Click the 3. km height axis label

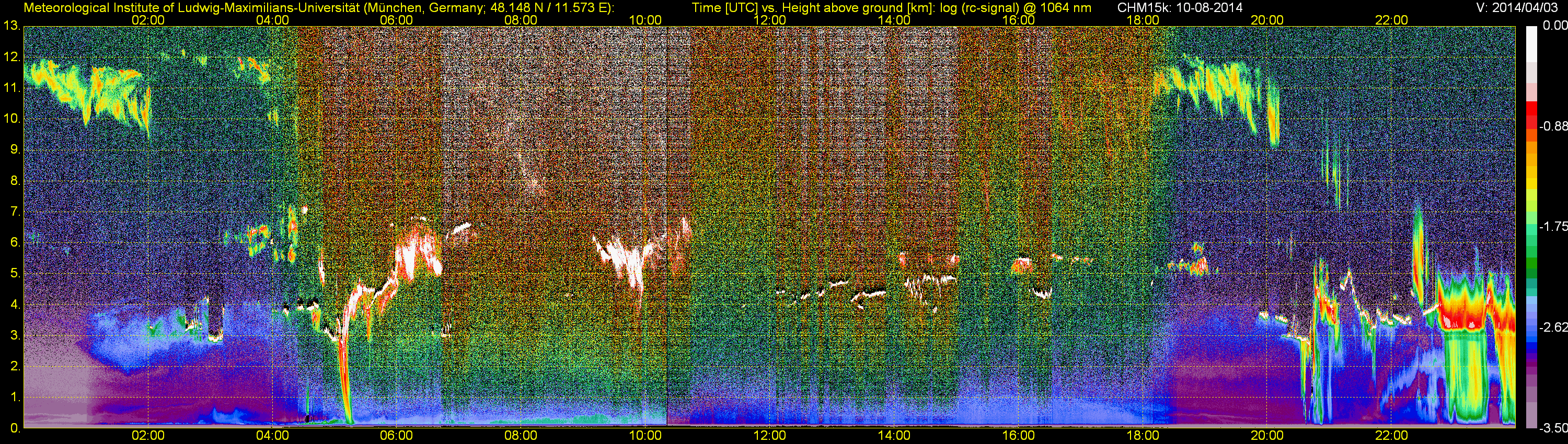(15, 335)
